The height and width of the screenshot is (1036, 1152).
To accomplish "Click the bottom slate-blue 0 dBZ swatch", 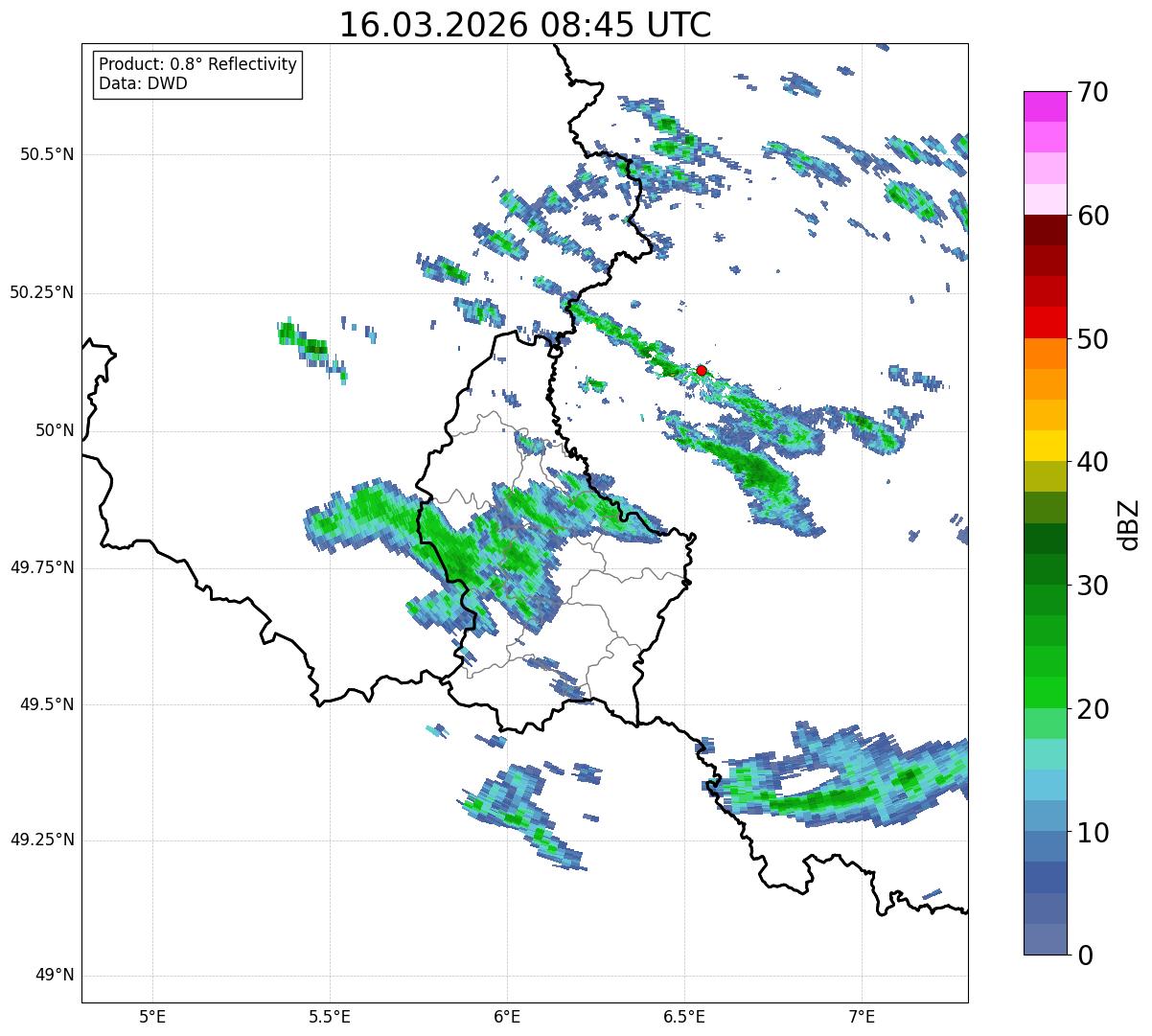I will (1045, 940).
